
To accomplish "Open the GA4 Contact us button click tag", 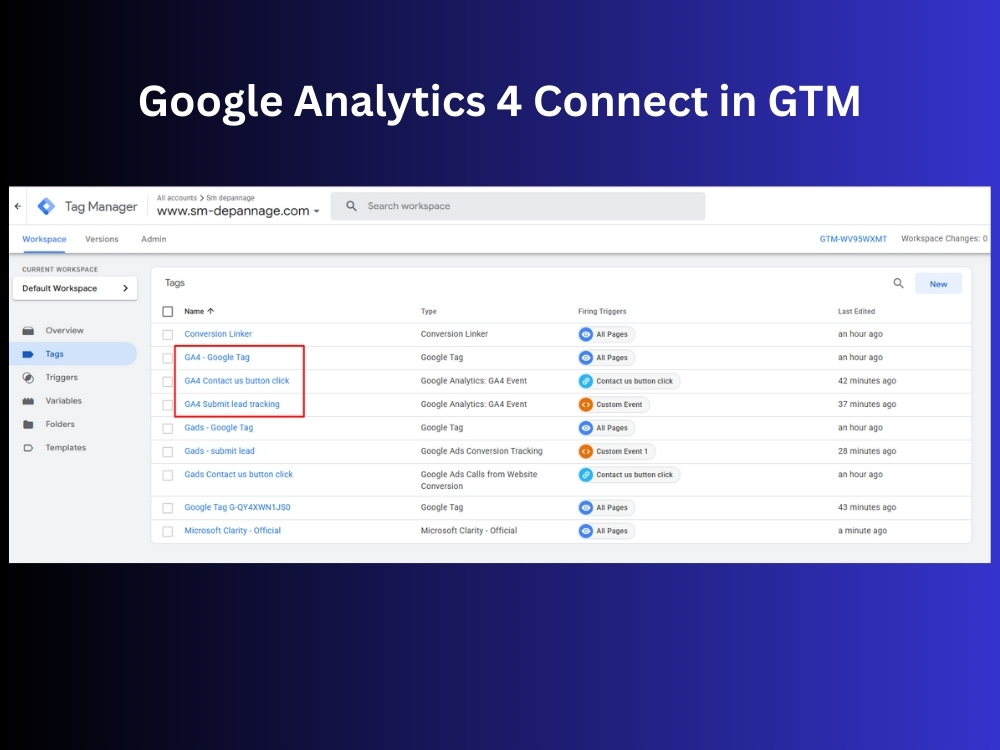I will point(237,381).
